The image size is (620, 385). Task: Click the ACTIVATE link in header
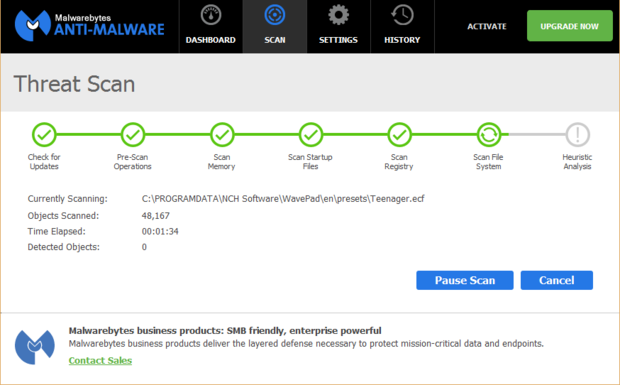[487, 26]
